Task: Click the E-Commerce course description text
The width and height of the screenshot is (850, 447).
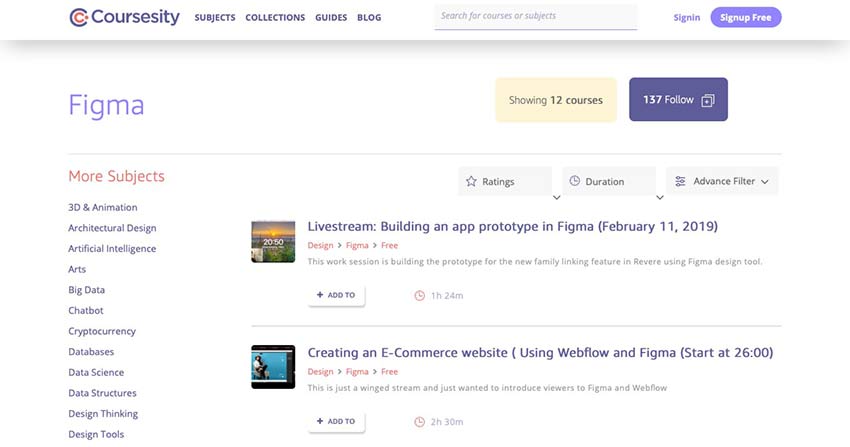Action: click(x=487, y=388)
